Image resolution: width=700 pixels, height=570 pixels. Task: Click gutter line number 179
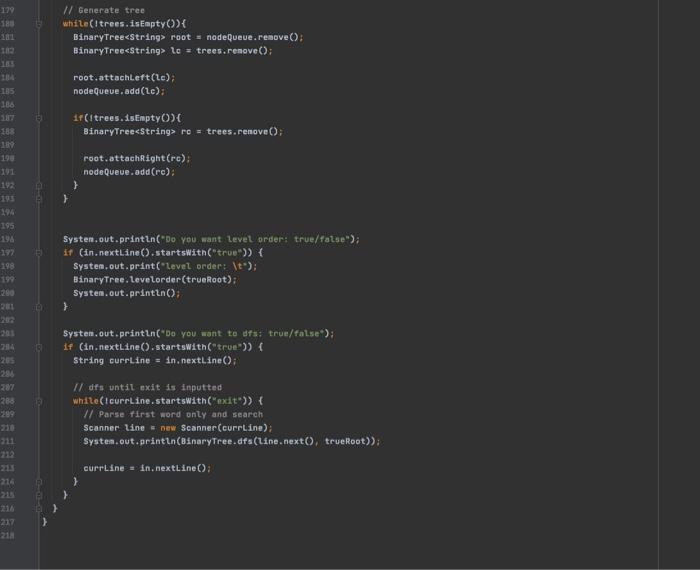(7, 10)
